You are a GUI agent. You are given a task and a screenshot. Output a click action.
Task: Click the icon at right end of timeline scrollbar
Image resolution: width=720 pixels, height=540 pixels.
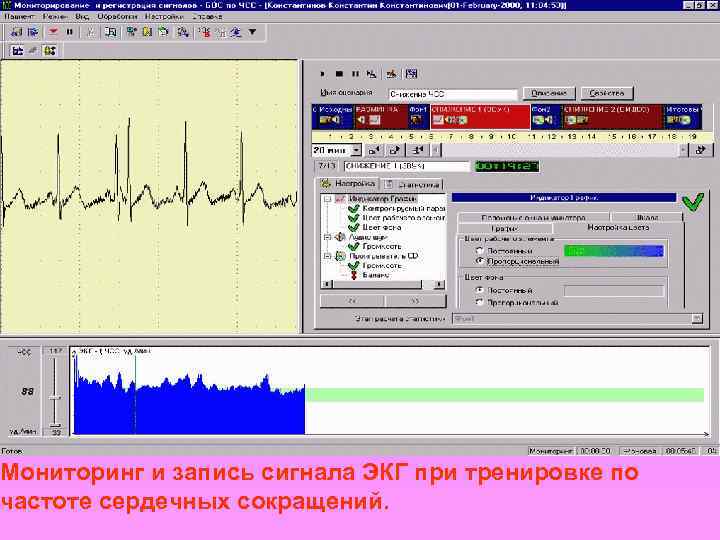click(701, 150)
